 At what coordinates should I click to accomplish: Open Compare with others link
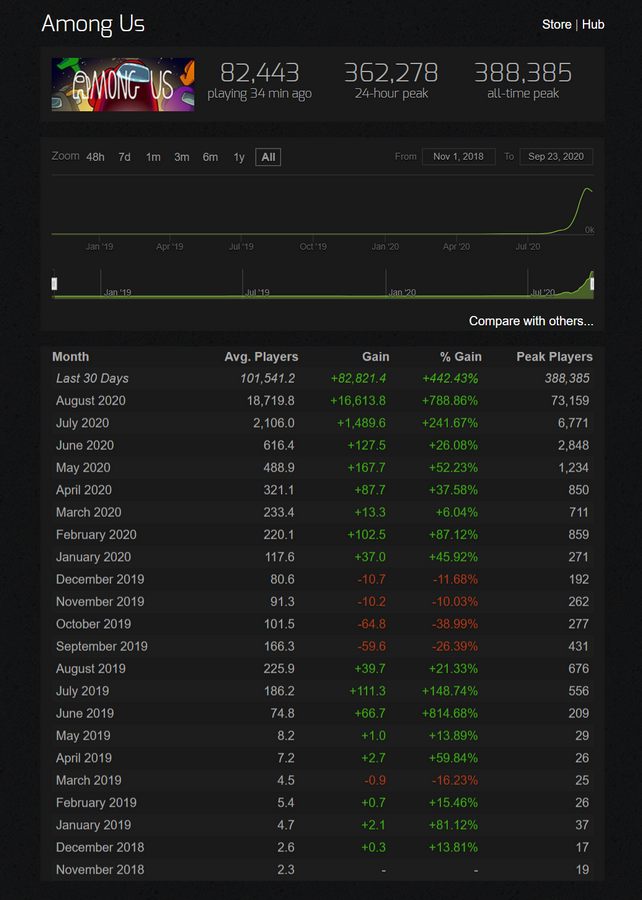(x=531, y=321)
